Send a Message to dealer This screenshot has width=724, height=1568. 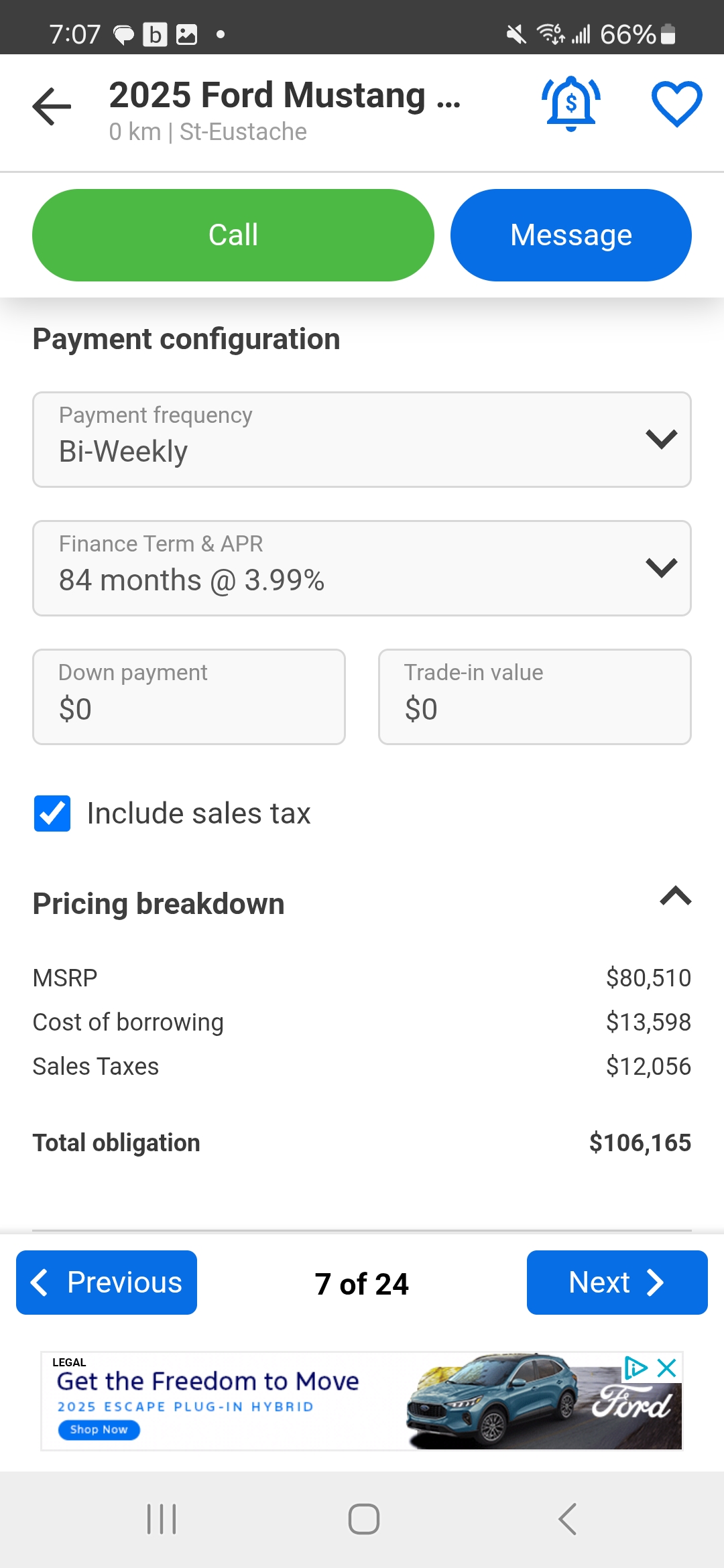570,235
